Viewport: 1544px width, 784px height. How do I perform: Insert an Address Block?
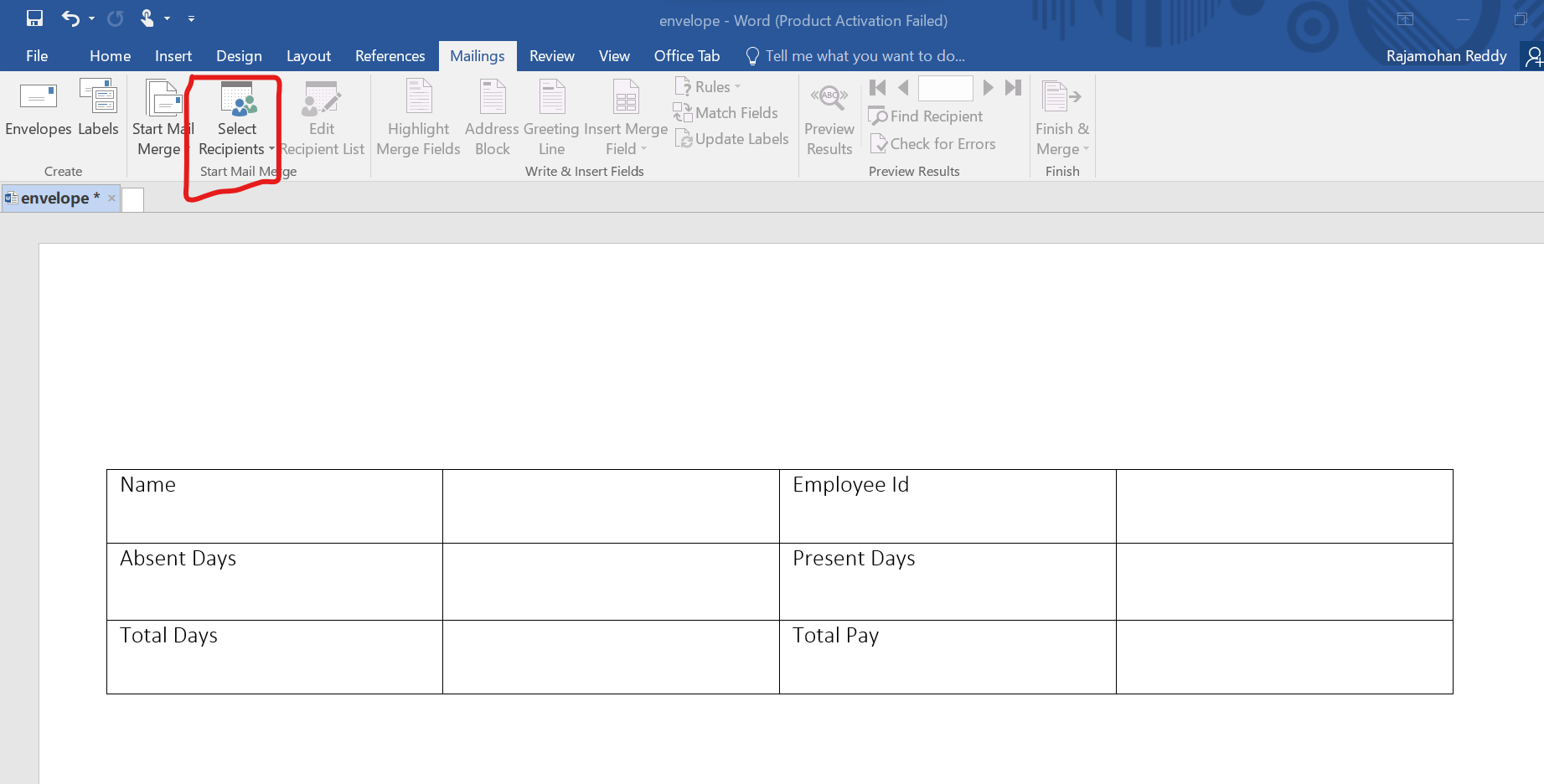coord(492,117)
